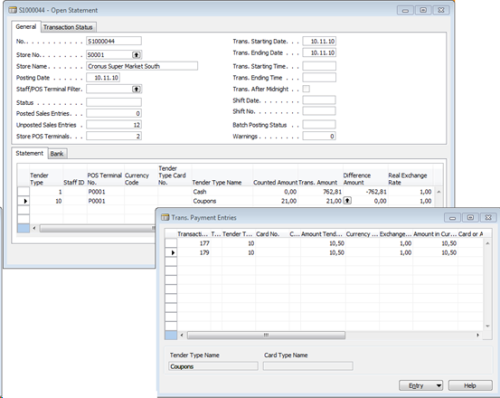Viewport: 500px width, 398px height.
Task: Select the Coupons row marker arrow
Action: [x=23, y=201]
